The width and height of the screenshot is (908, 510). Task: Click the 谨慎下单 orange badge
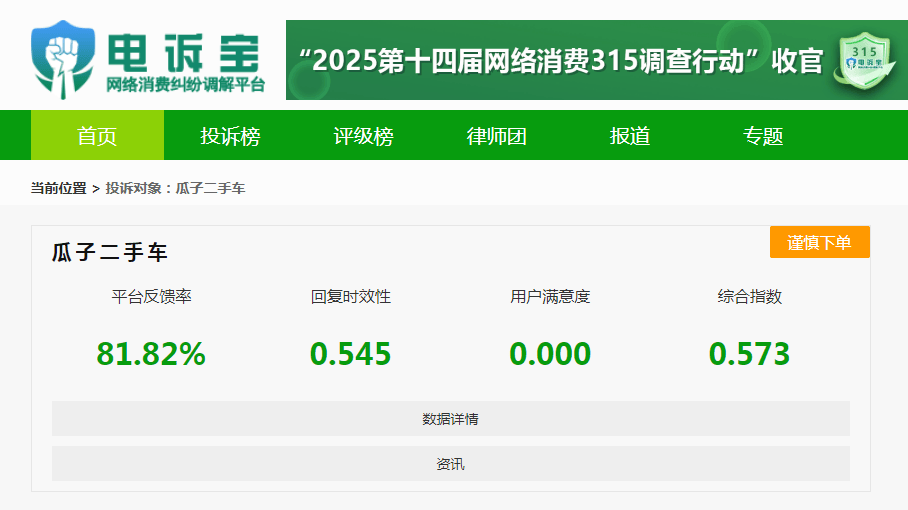tap(819, 242)
